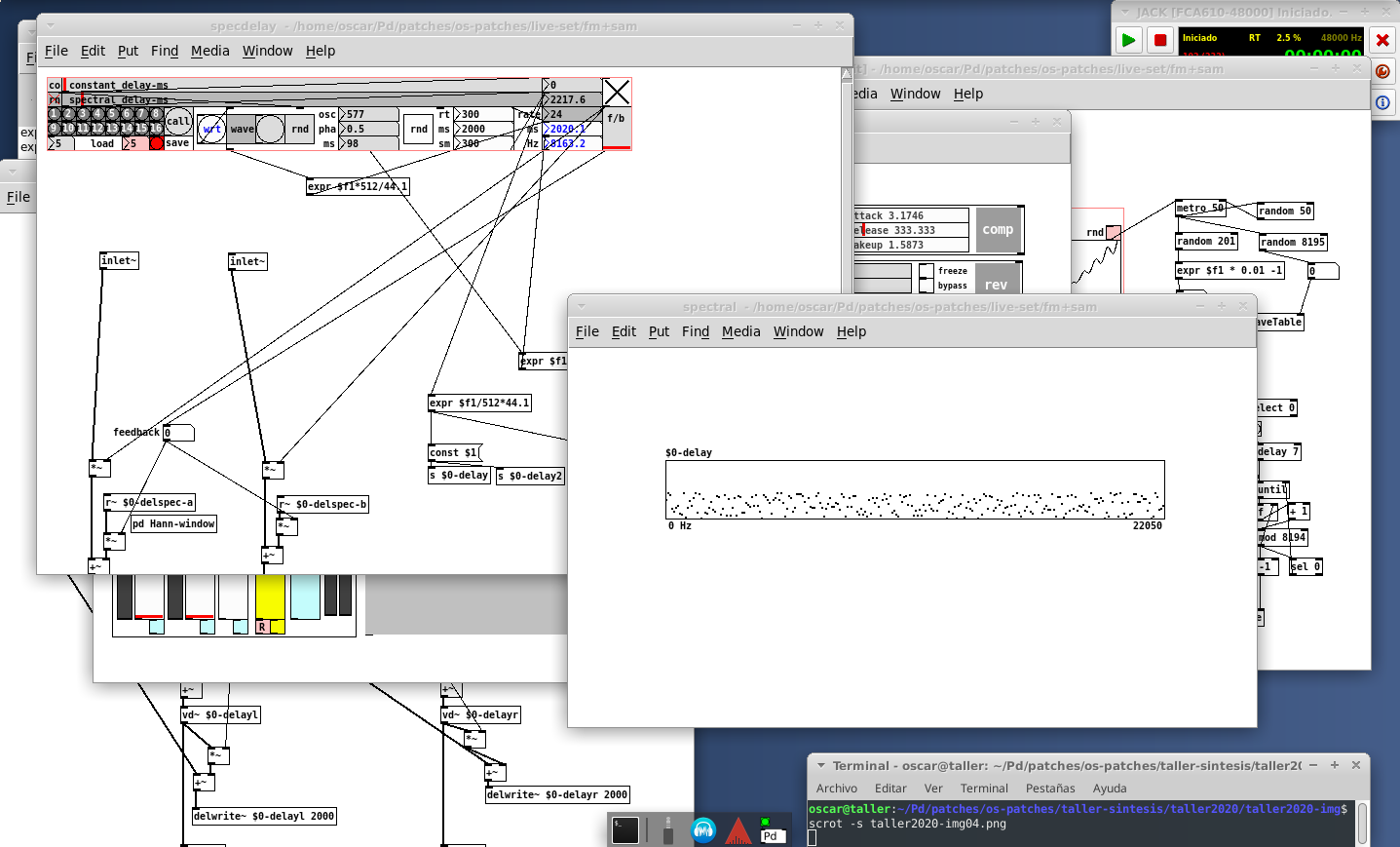Start JACK with the green play button
The height and width of the screenshot is (847, 1400).
pos(1128,40)
